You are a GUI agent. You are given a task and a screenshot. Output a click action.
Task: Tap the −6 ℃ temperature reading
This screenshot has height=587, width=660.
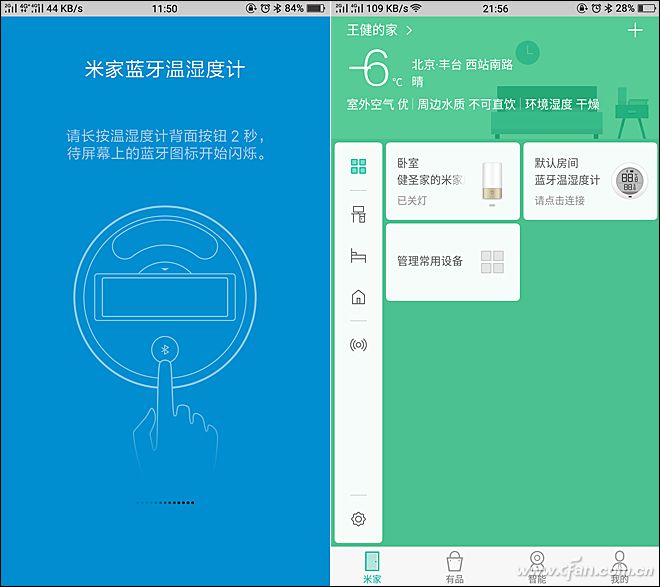375,68
